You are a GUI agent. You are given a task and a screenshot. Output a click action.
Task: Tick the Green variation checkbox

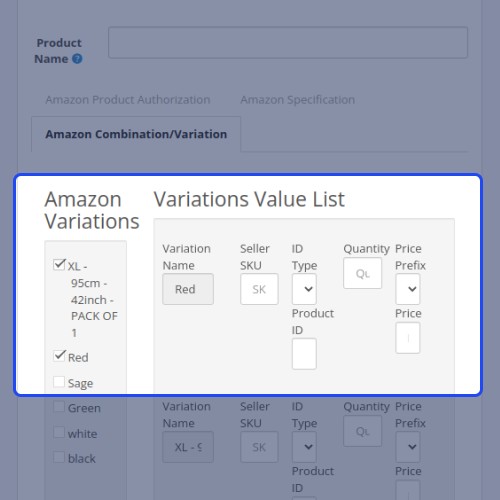point(59,407)
